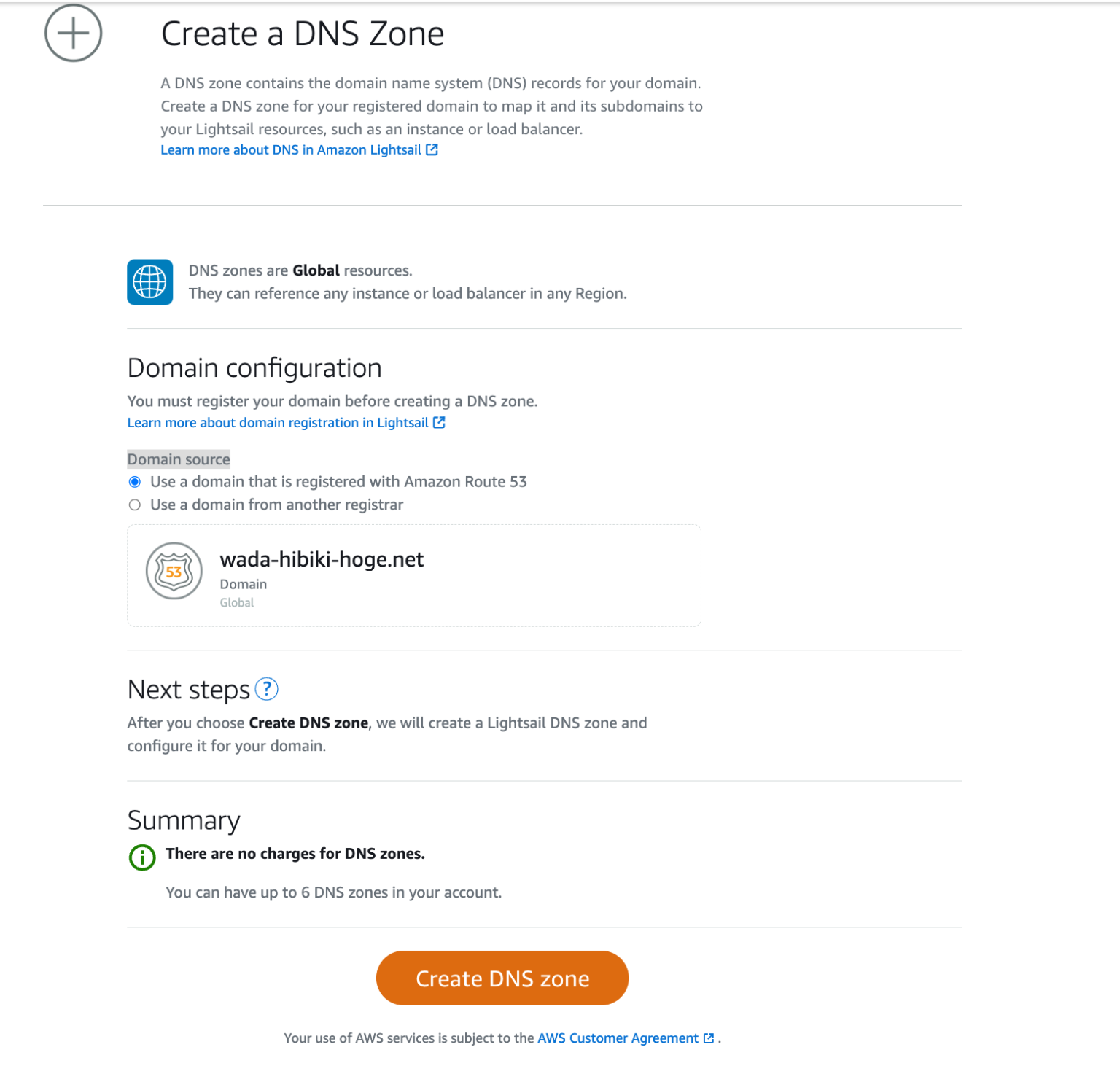Click the external-link icon beside AWS Customer Agreement

click(x=708, y=1038)
